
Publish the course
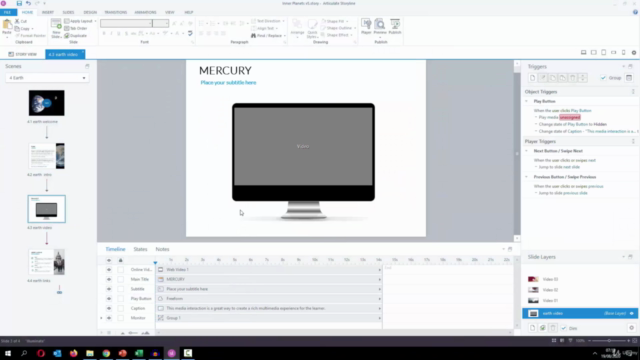[x=395, y=27]
